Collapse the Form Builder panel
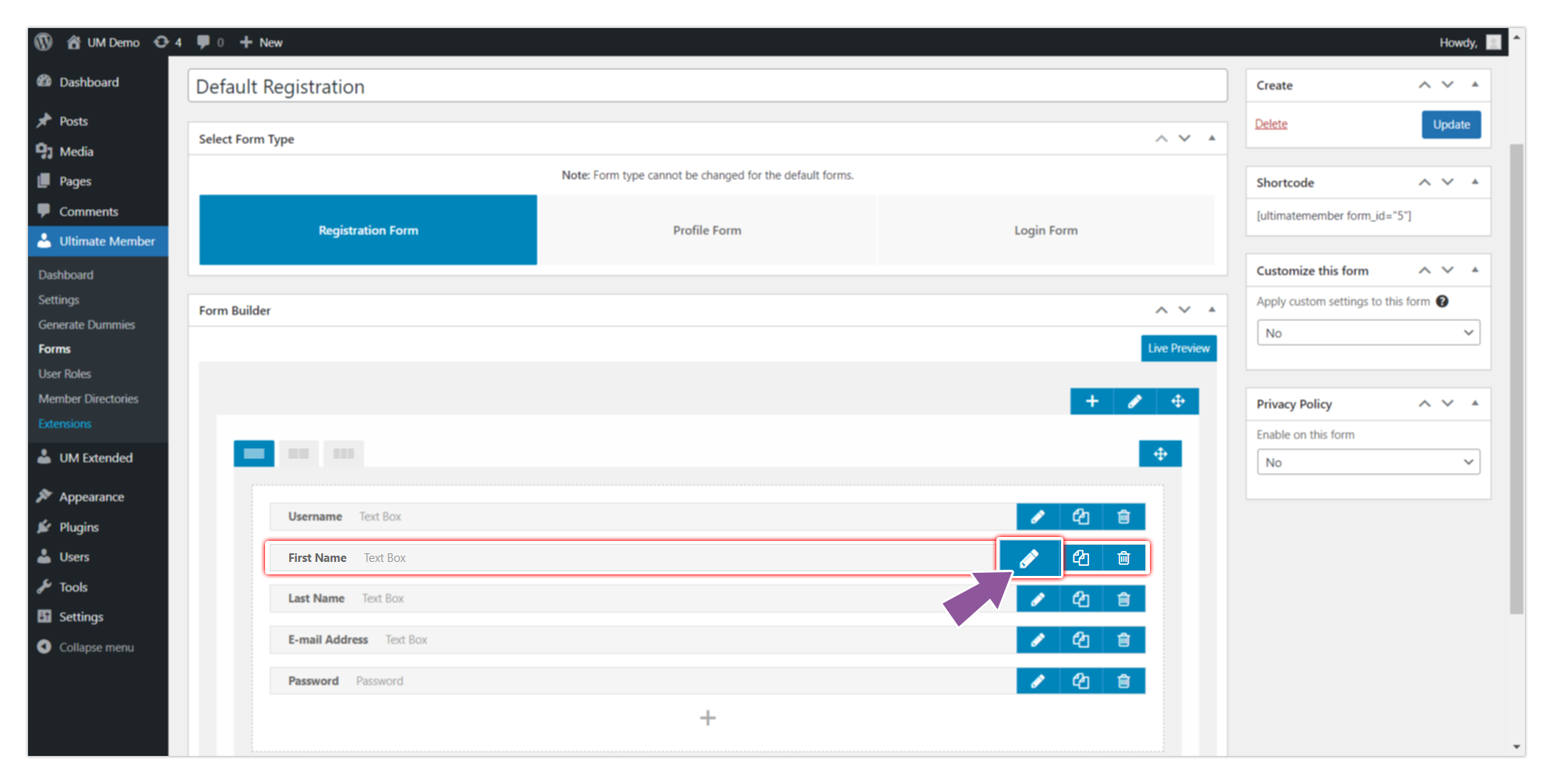The width and height of the screenshot is (1553, 784). (1212, 310)
